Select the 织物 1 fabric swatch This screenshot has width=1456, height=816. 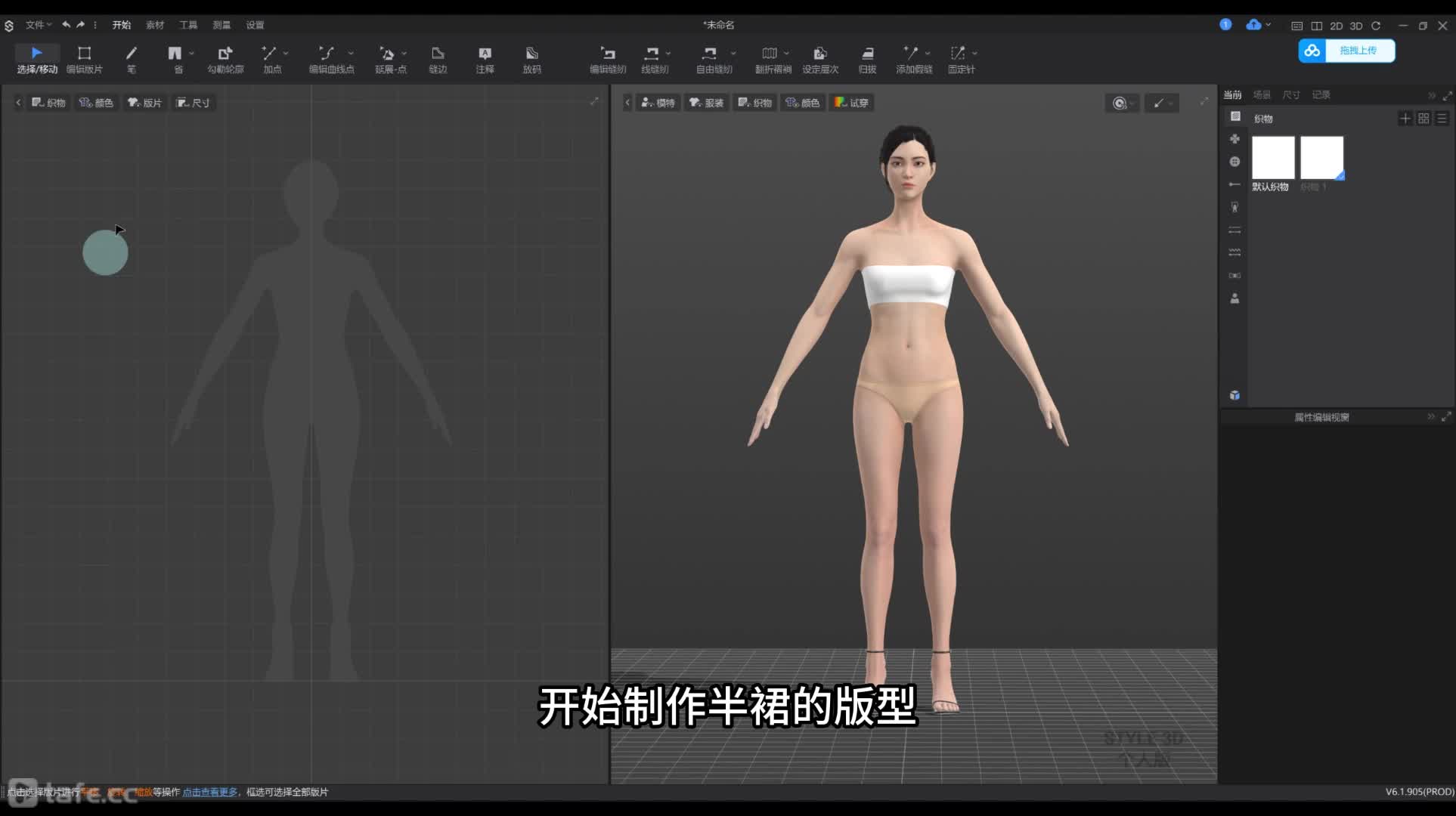1321,157
